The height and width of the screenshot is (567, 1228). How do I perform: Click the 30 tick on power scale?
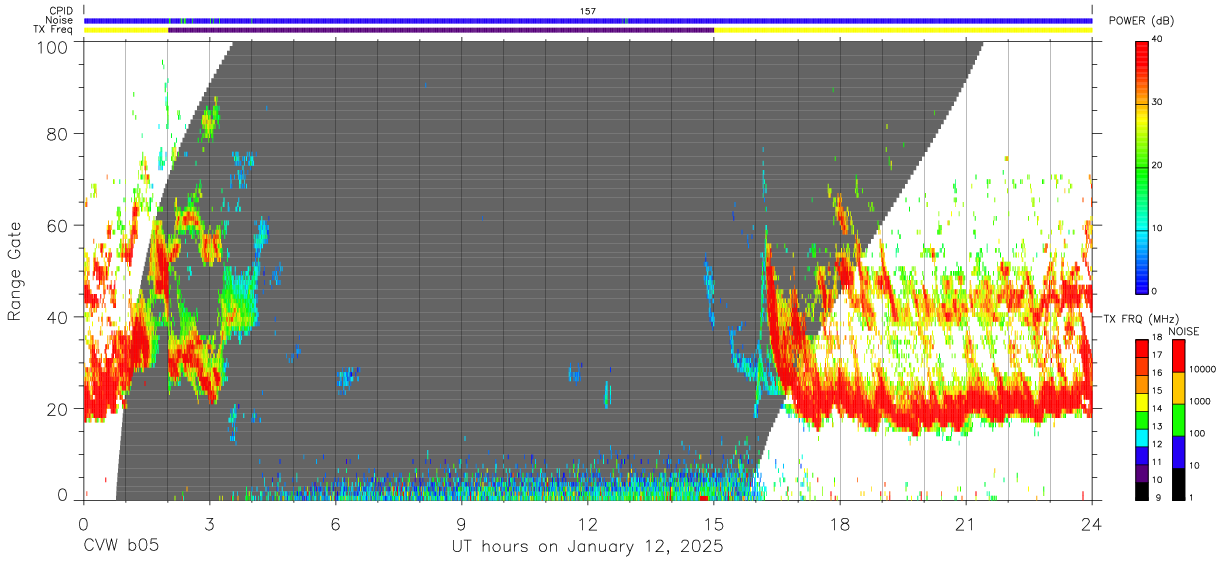(1158, 102)
